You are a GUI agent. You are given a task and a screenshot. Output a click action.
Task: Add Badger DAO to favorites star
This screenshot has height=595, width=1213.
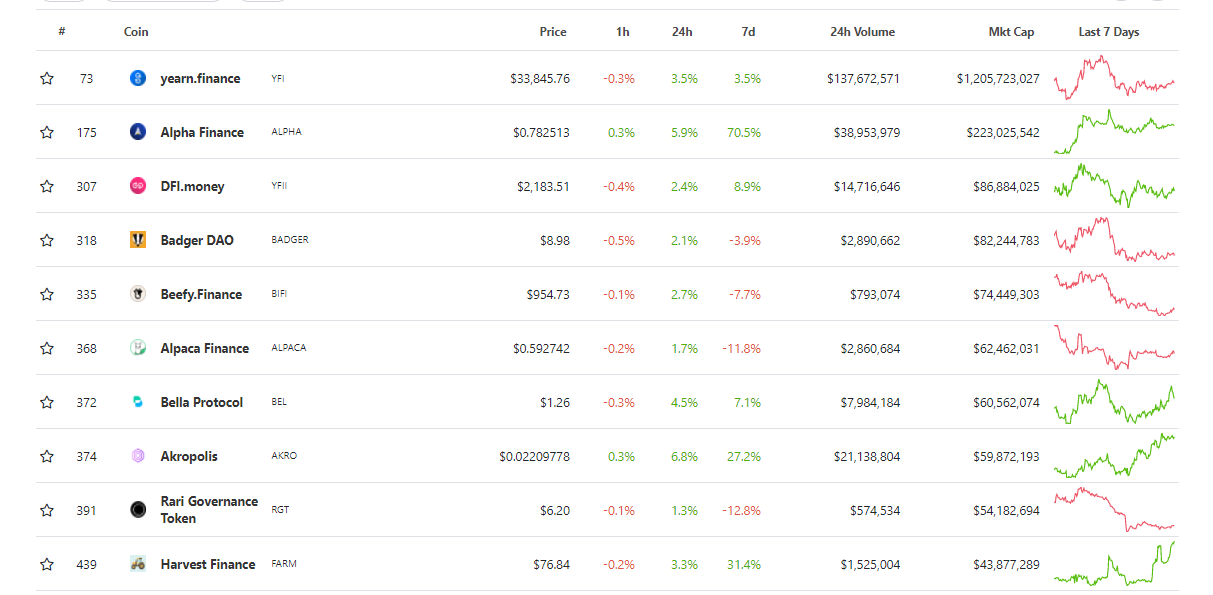47,240
